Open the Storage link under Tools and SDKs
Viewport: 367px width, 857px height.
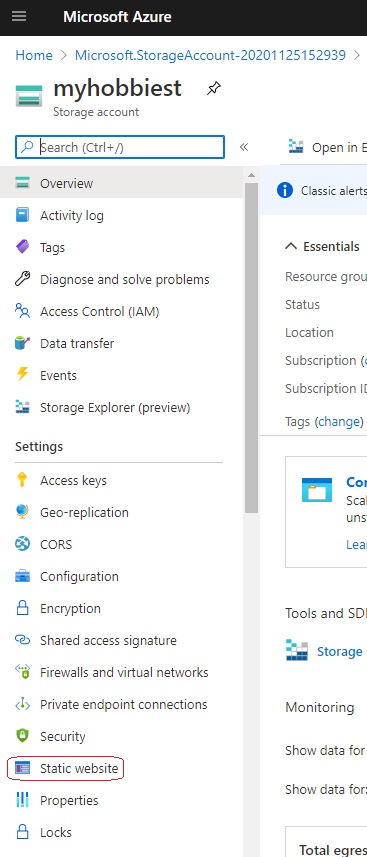(340, 651)
